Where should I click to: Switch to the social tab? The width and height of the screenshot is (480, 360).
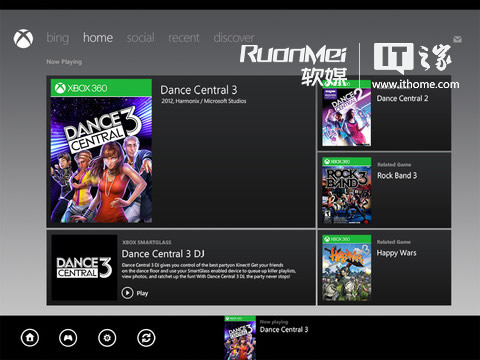(x=140, y=38)
